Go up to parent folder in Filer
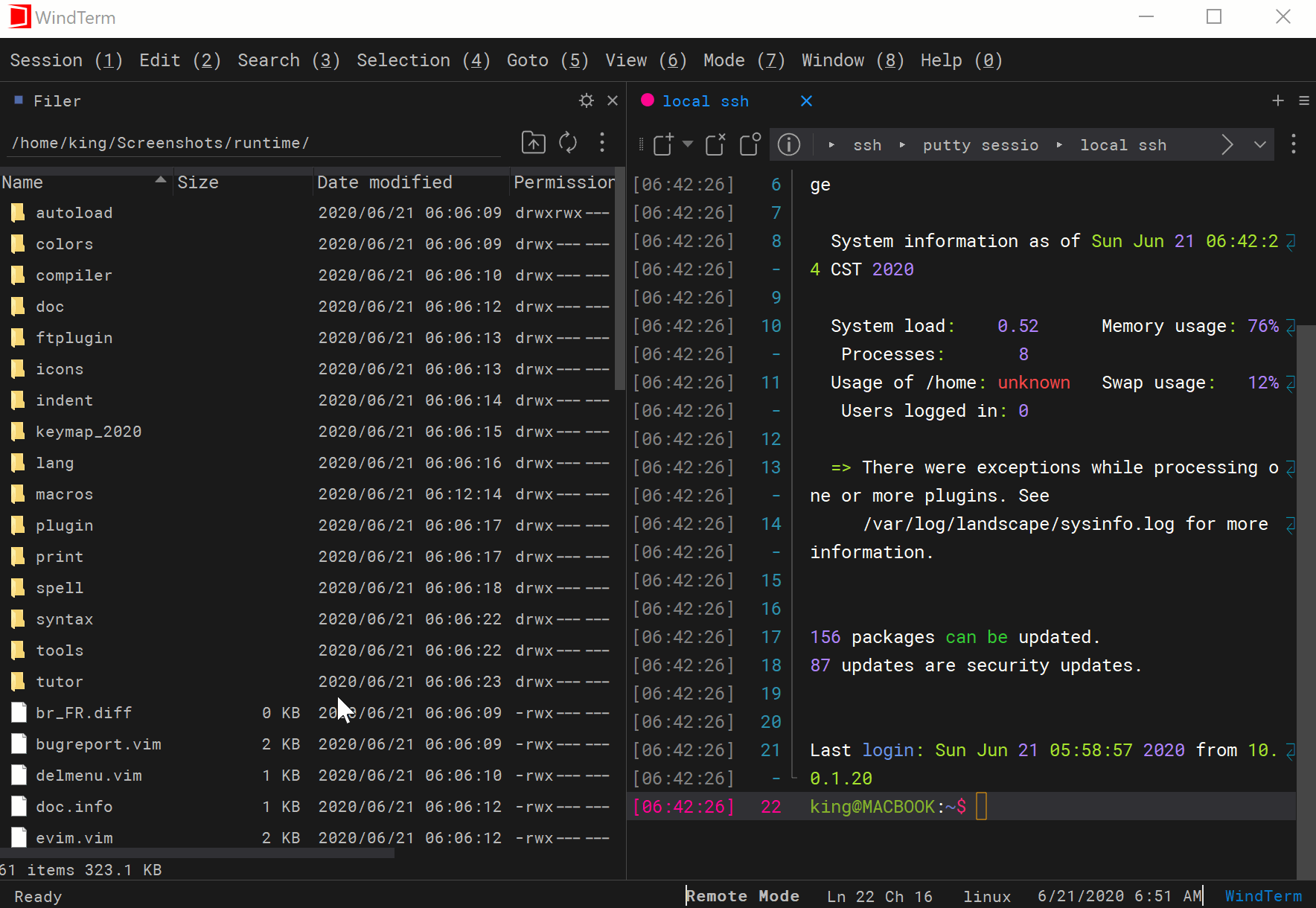 (x=533, y=142)
